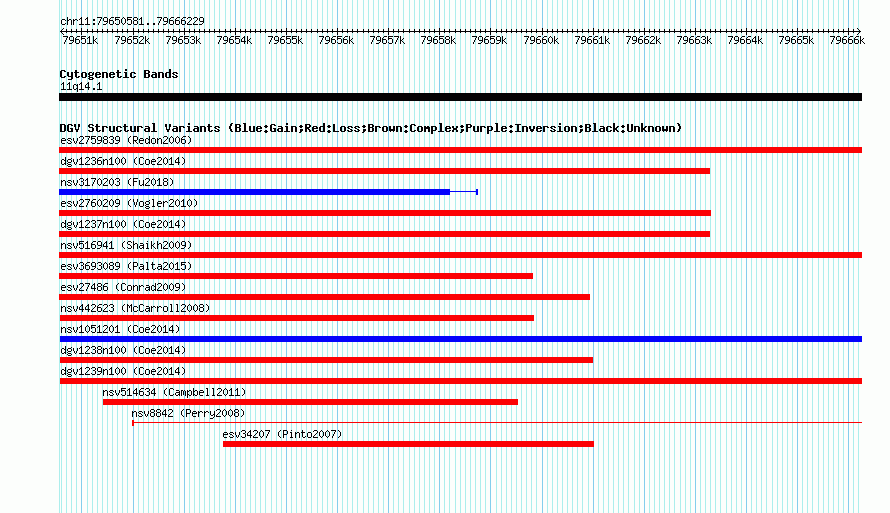890x513 pixels.
Task: Click the esv2759839 (Redon2006) variant label
Action: coord(126,140)
